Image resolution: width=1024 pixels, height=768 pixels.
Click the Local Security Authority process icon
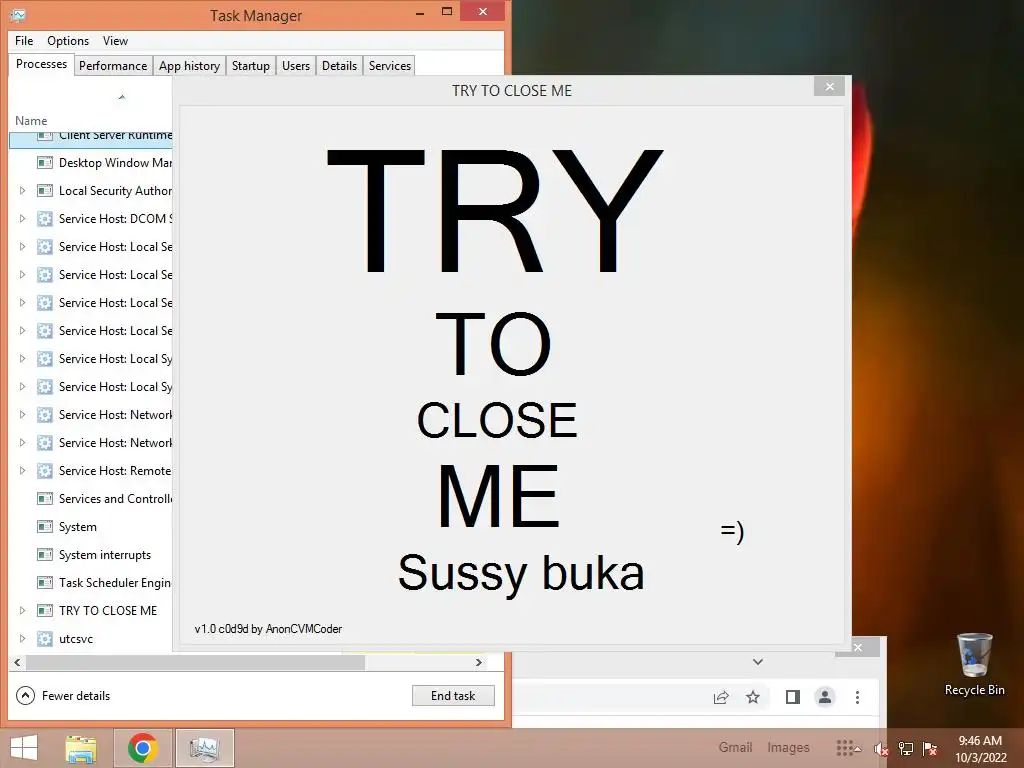pyautogui.click(x=44, y=191)
